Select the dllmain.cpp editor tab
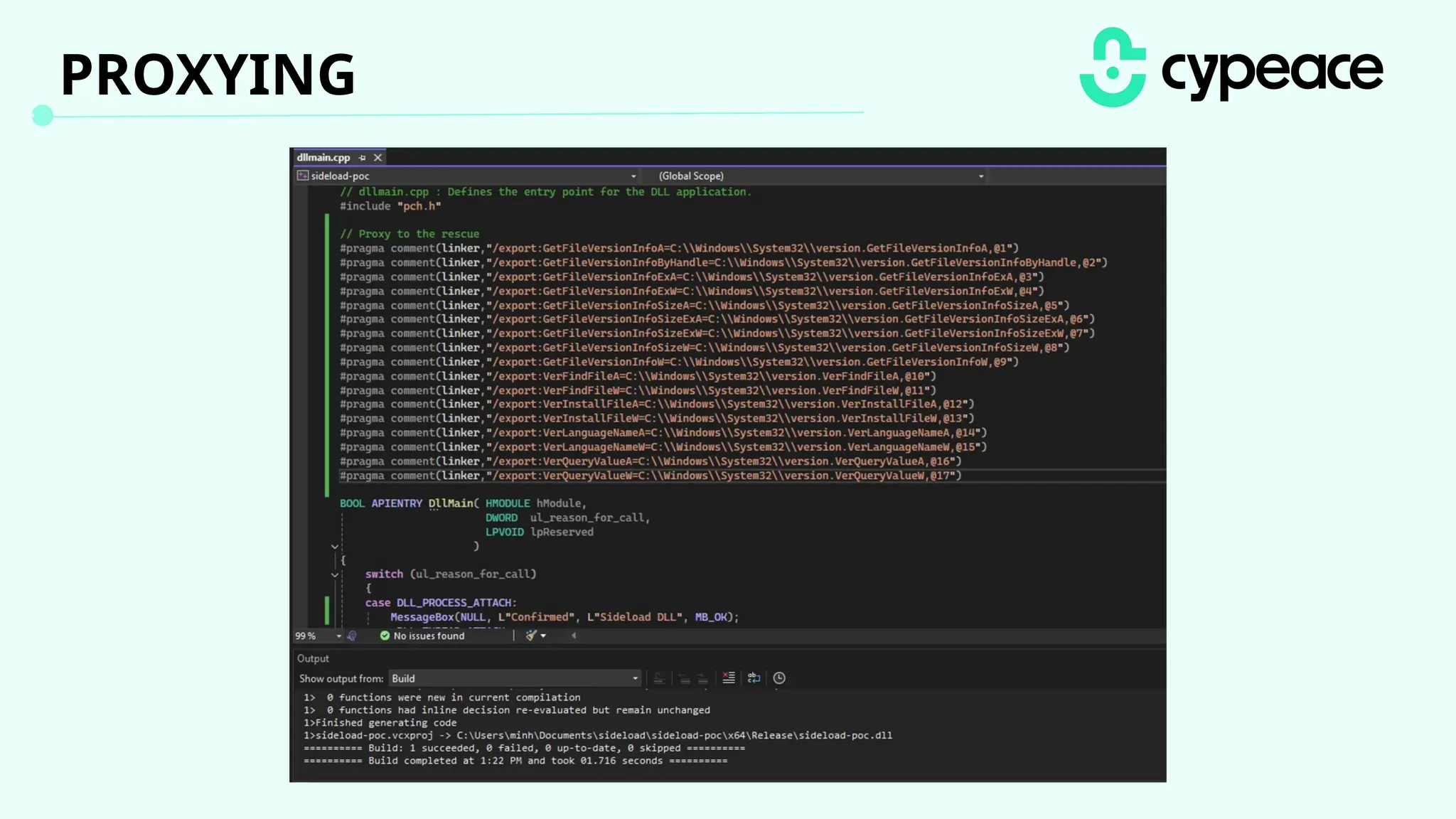 click(323, 158)
